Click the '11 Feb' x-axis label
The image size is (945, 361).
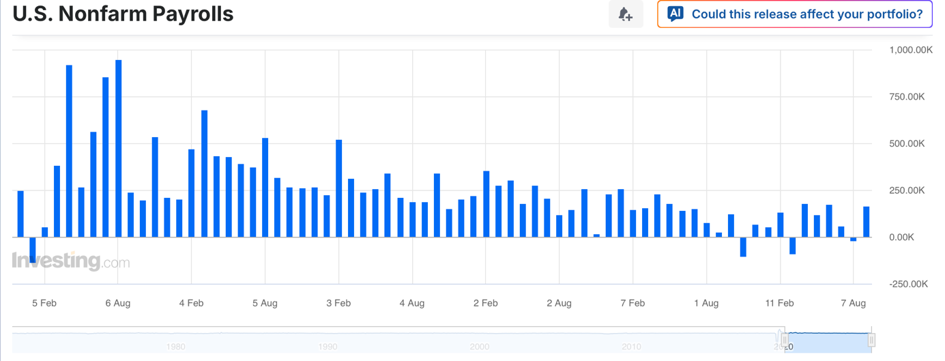[780, 303]
